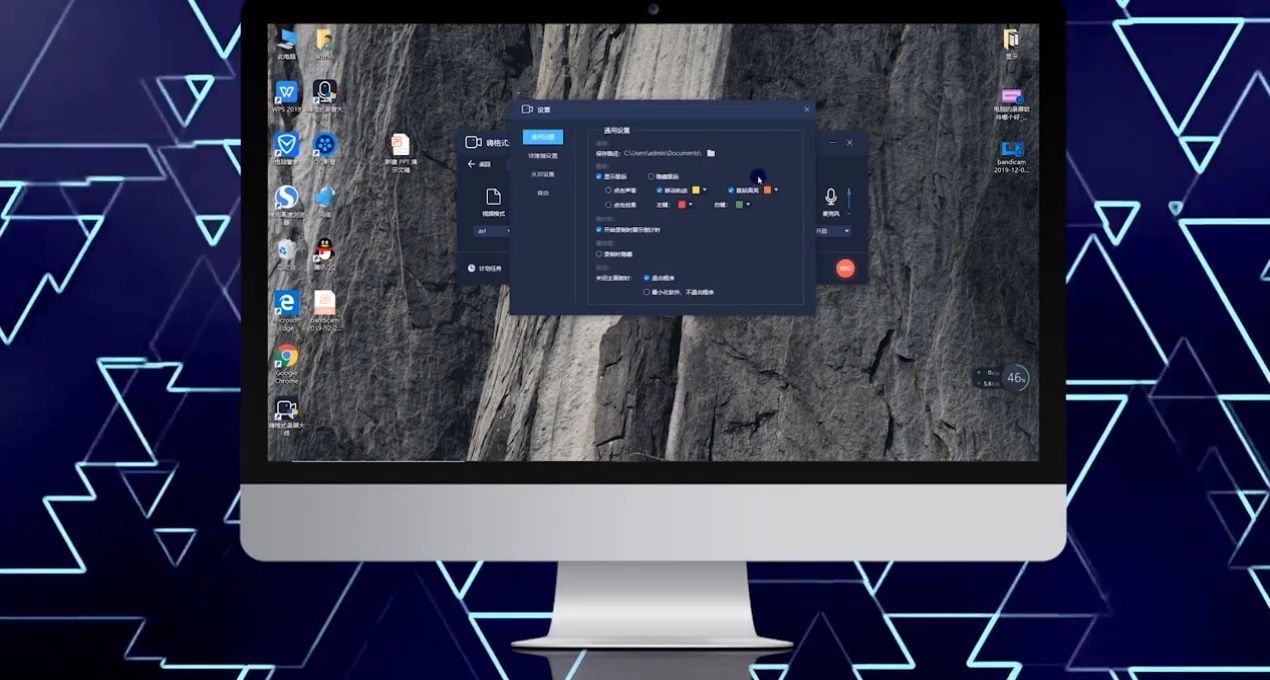The image size is (1270, 680).
Task: Switch to hotkey settings tab
Action: 543,156
